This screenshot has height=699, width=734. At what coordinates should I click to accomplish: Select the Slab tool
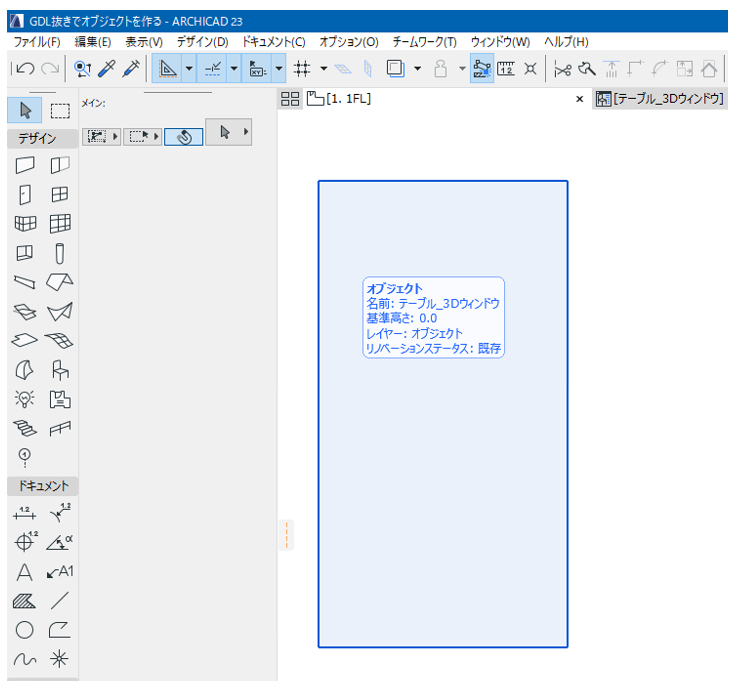pyautogui.click(x=25, y=340)
